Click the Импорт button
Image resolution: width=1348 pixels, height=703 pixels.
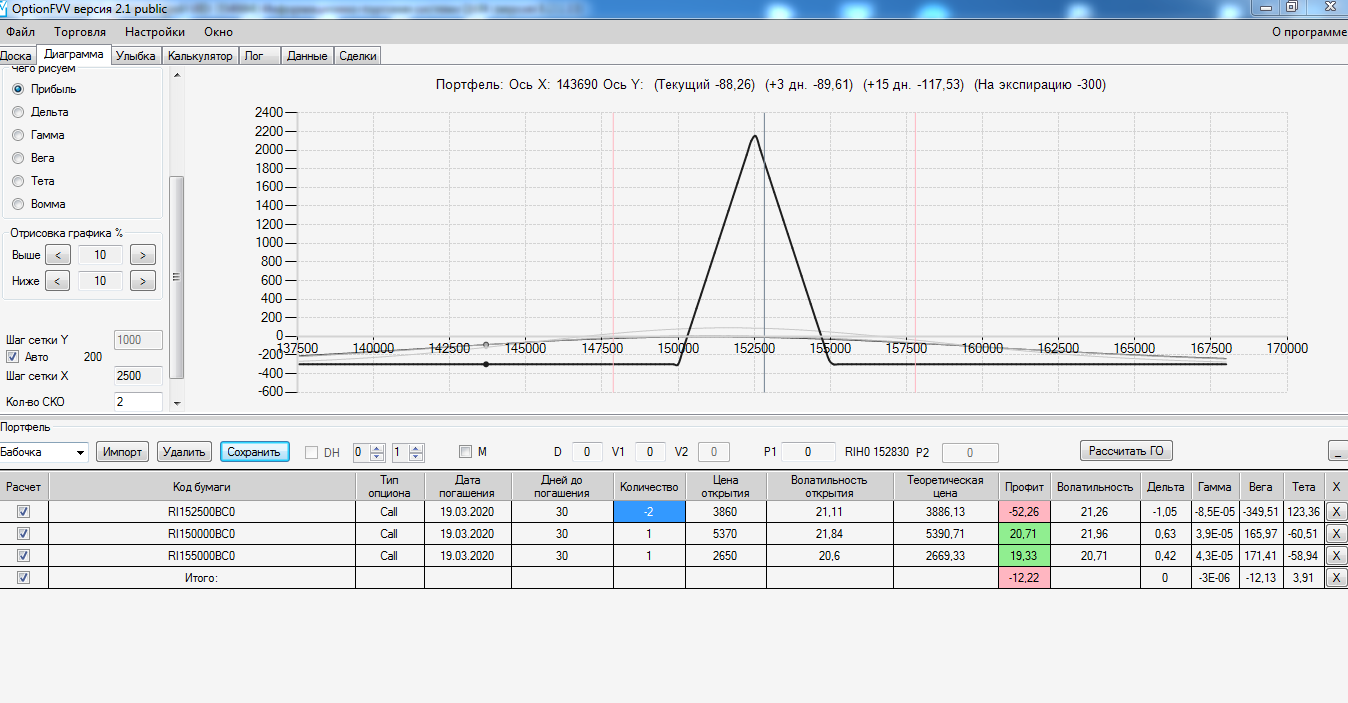(x=123, y=452)
